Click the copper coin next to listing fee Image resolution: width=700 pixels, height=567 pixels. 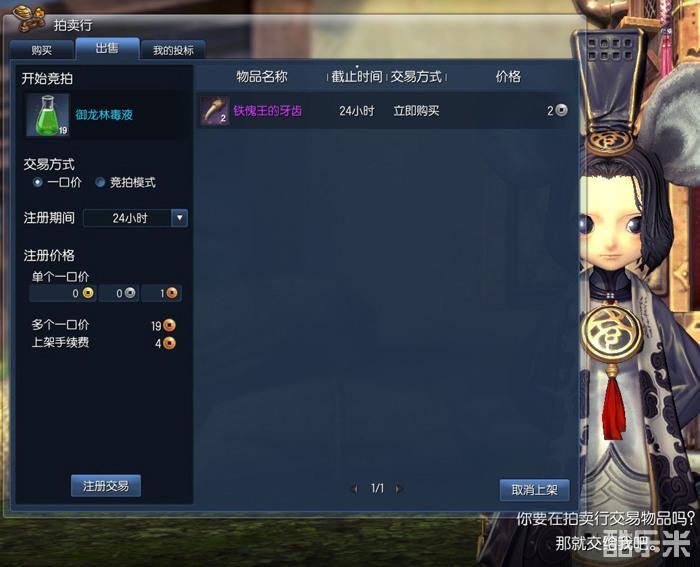click(169, 343)
